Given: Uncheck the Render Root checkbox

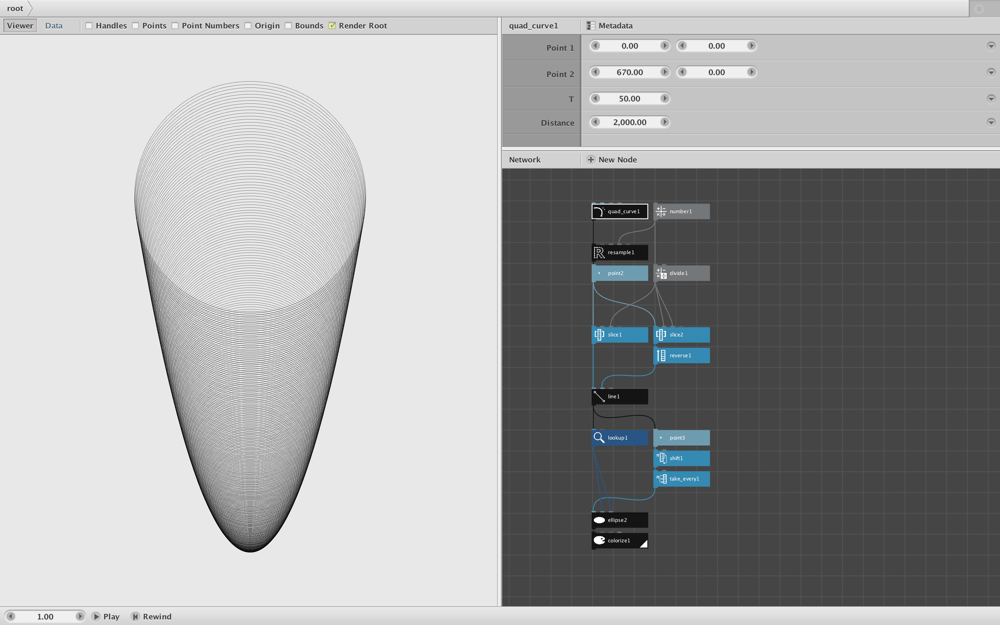Looking at the screenshot, I should [332, 26].
